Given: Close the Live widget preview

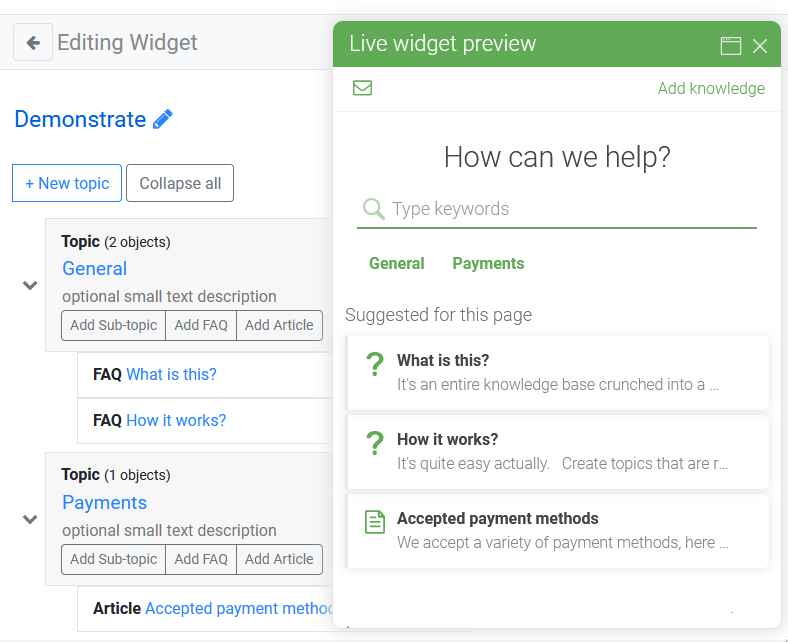Looking at the screenshot, I should [x=760, y=46].
